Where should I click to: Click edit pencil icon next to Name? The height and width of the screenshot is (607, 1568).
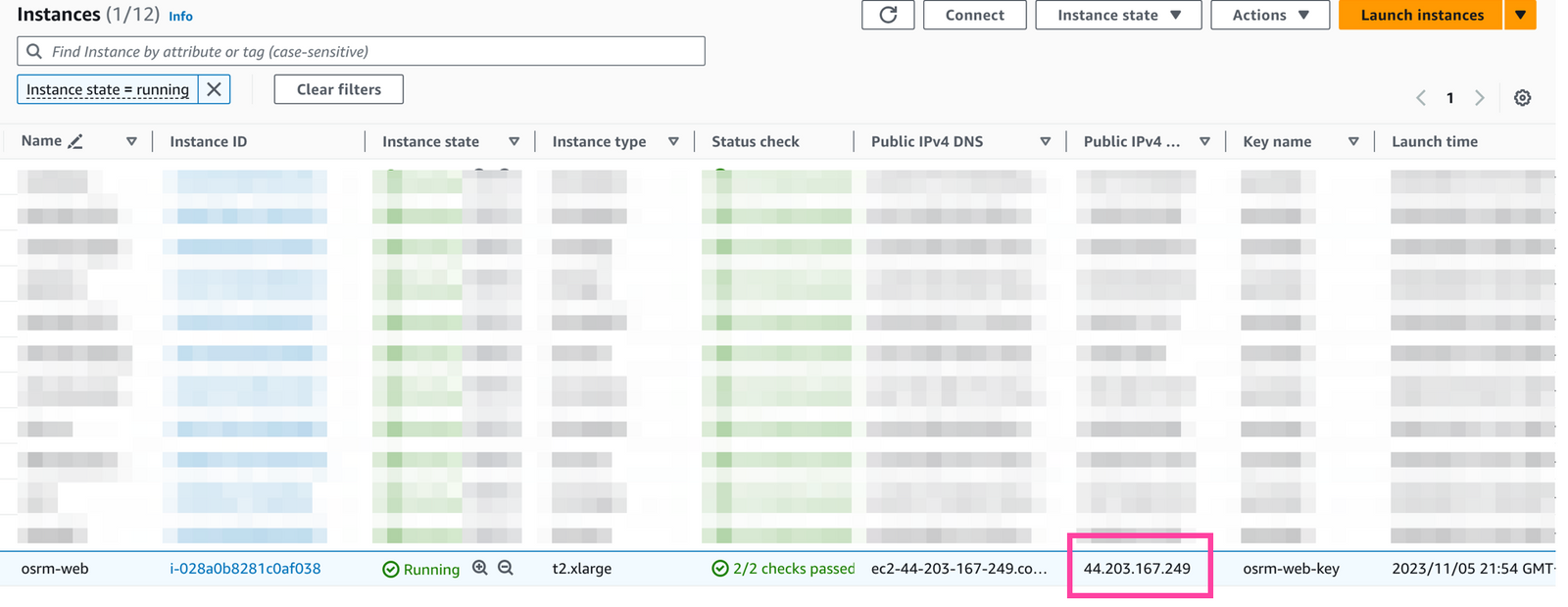click(75, 141)
